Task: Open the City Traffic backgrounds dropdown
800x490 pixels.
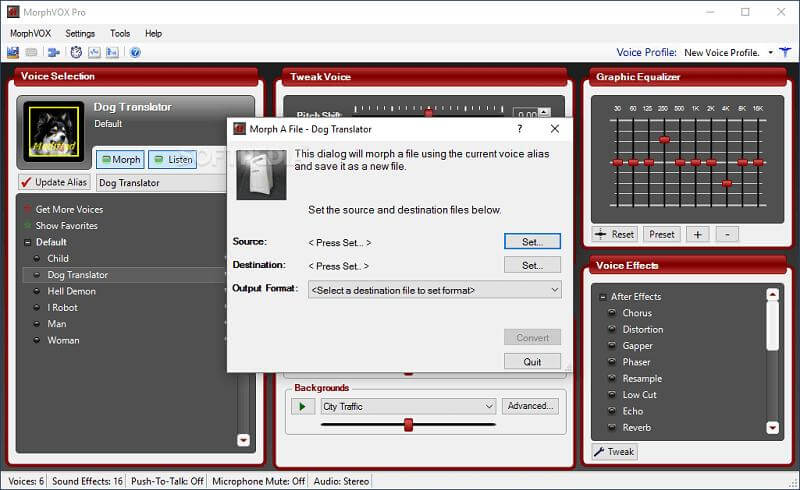Action: tap(489, 406)
